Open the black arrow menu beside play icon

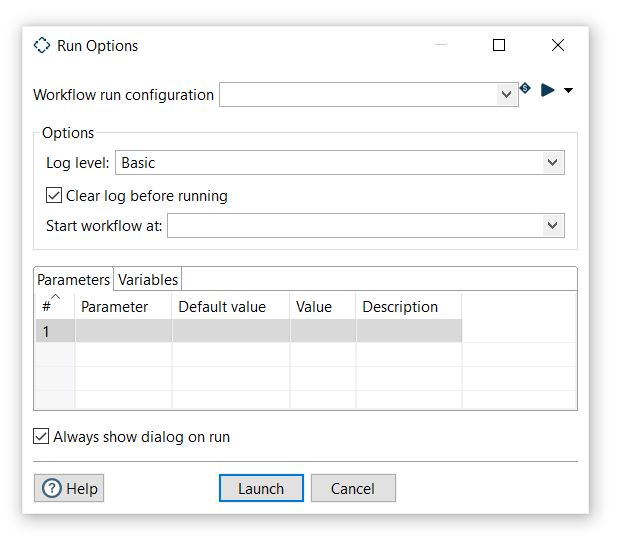569,90
